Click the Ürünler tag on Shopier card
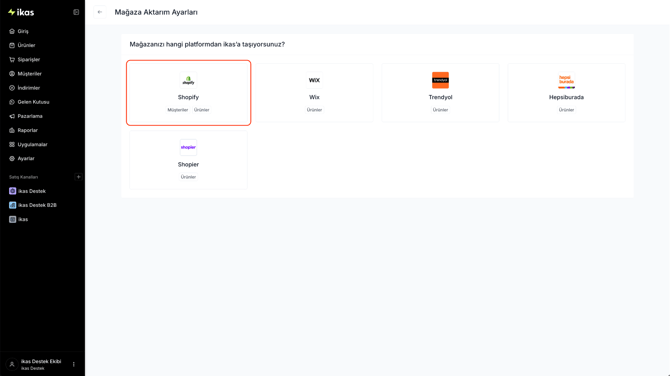 pyautogui.click(x=188, y=177)
